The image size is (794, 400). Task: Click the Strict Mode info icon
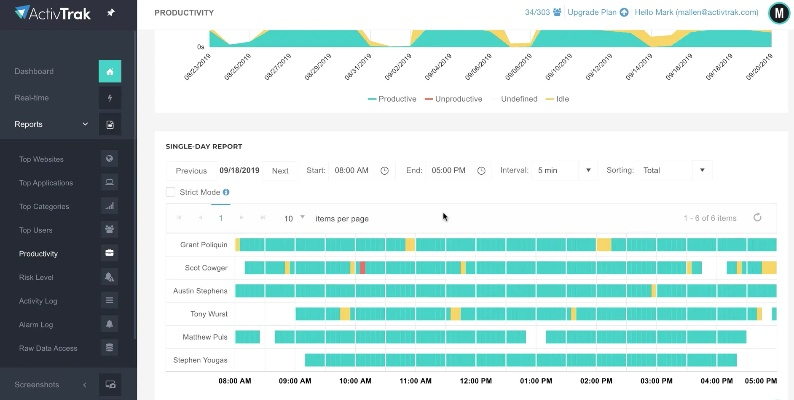(226, 192)
